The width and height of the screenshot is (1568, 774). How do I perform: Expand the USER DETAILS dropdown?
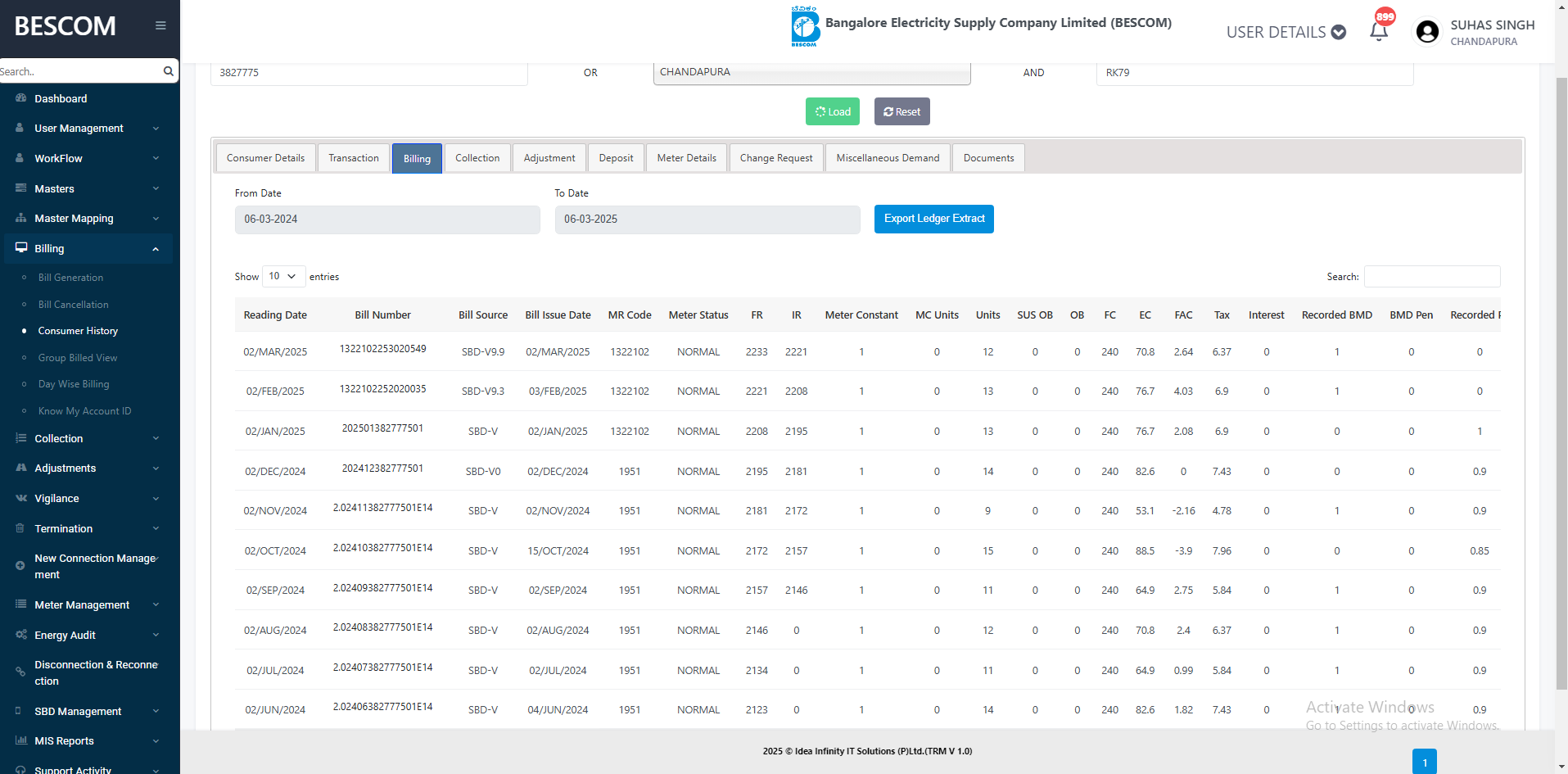point(1286,32)
